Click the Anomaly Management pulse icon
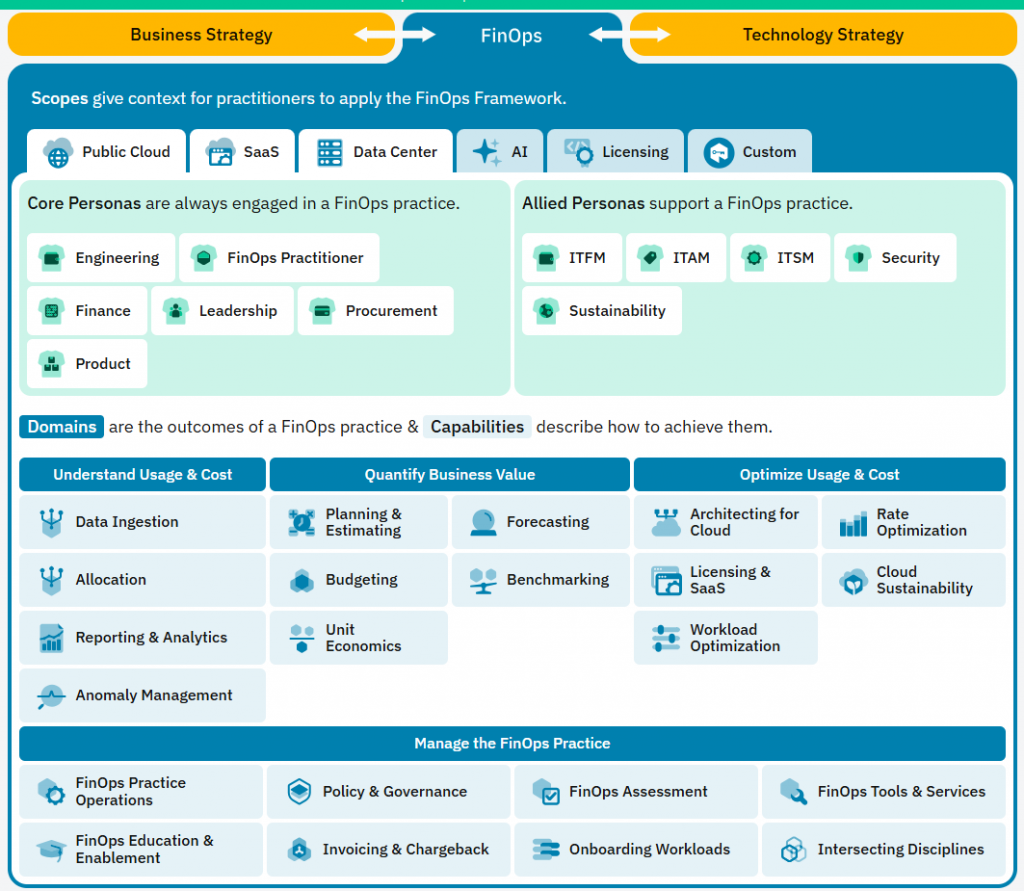This screenshot has width=1024, height=891. tap(51, 696)
